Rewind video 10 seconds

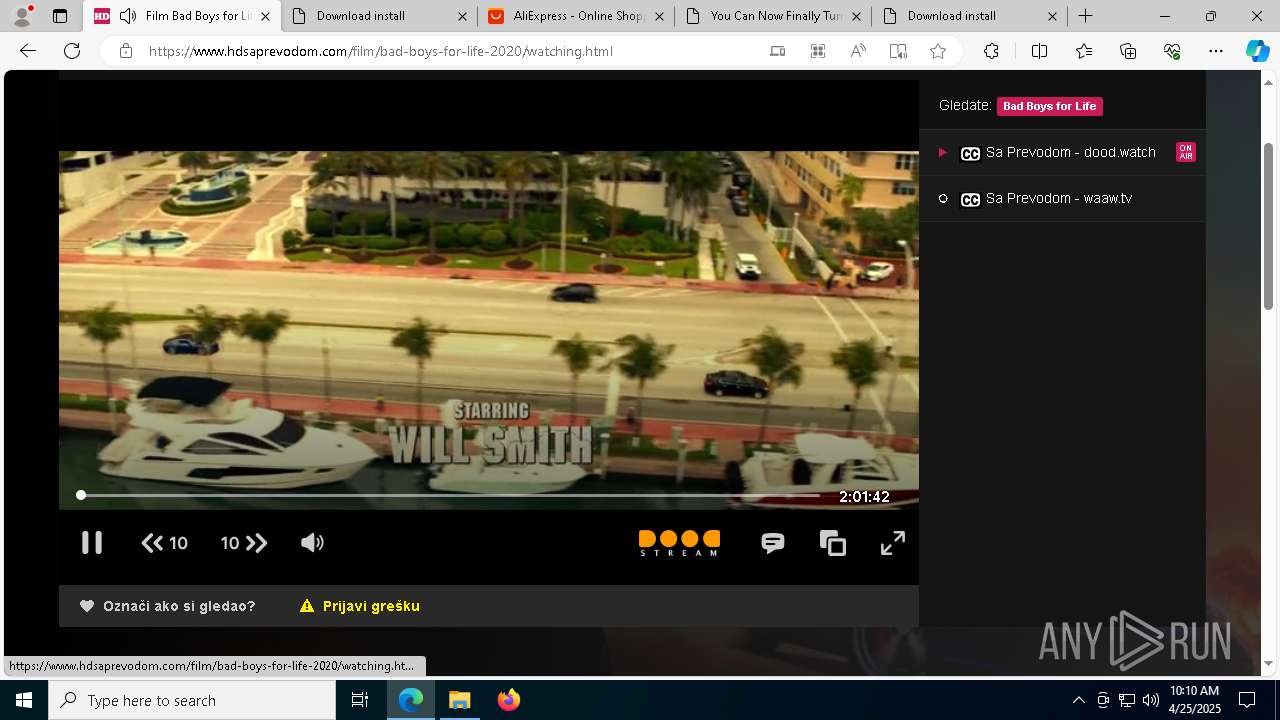click(165, 543)
